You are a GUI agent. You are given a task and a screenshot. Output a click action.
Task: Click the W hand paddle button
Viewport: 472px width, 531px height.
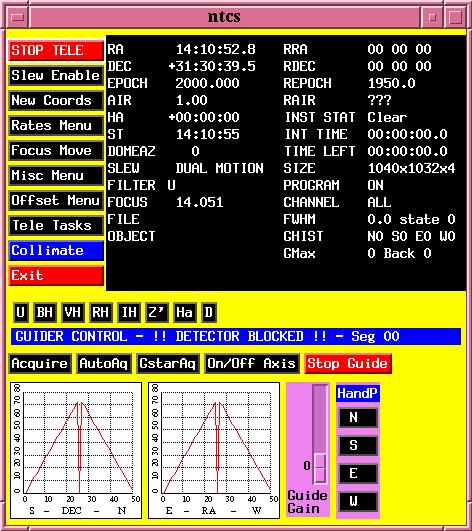[358, 501]
